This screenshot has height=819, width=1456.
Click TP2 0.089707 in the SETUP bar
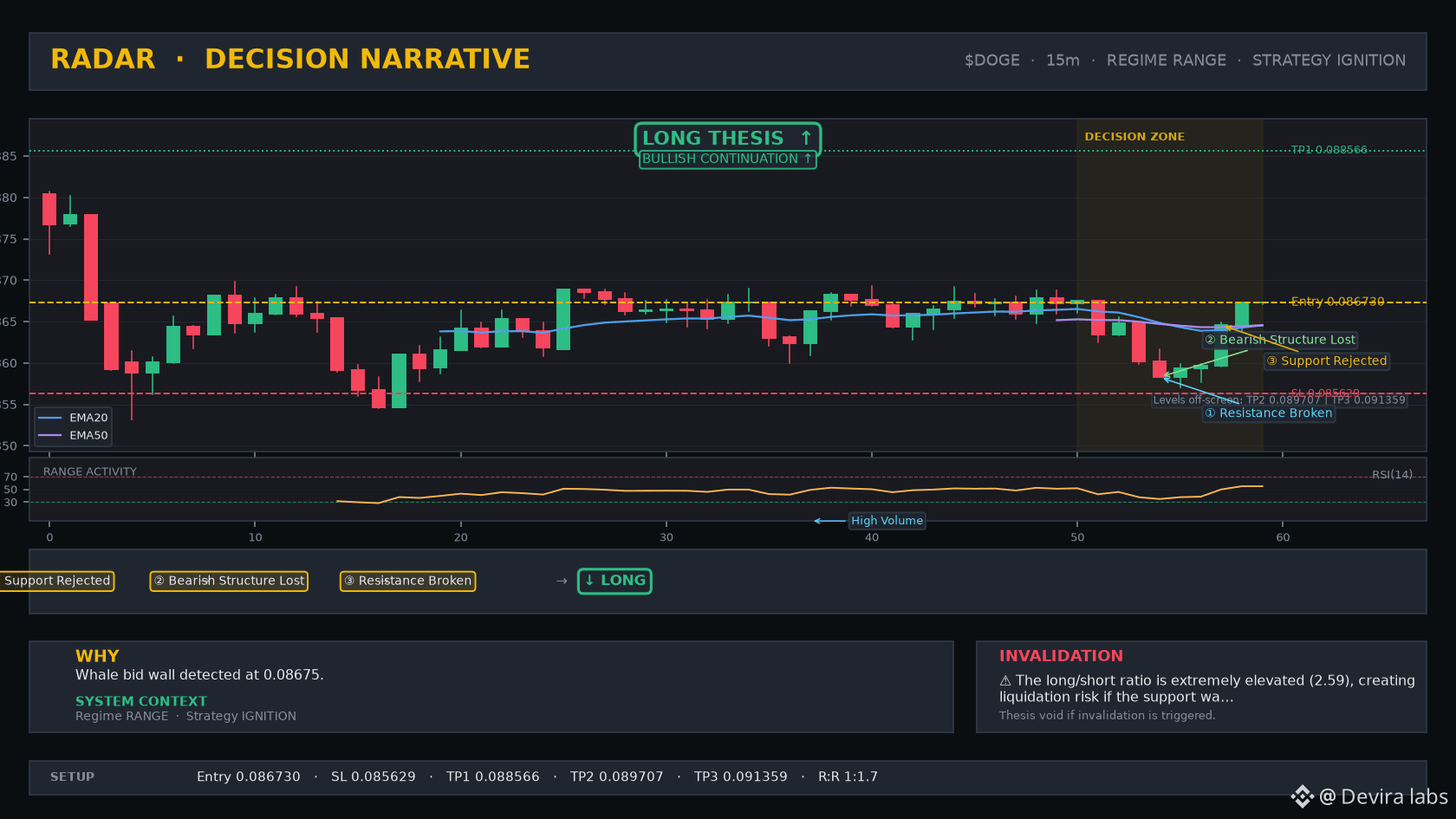click(617, 777)
